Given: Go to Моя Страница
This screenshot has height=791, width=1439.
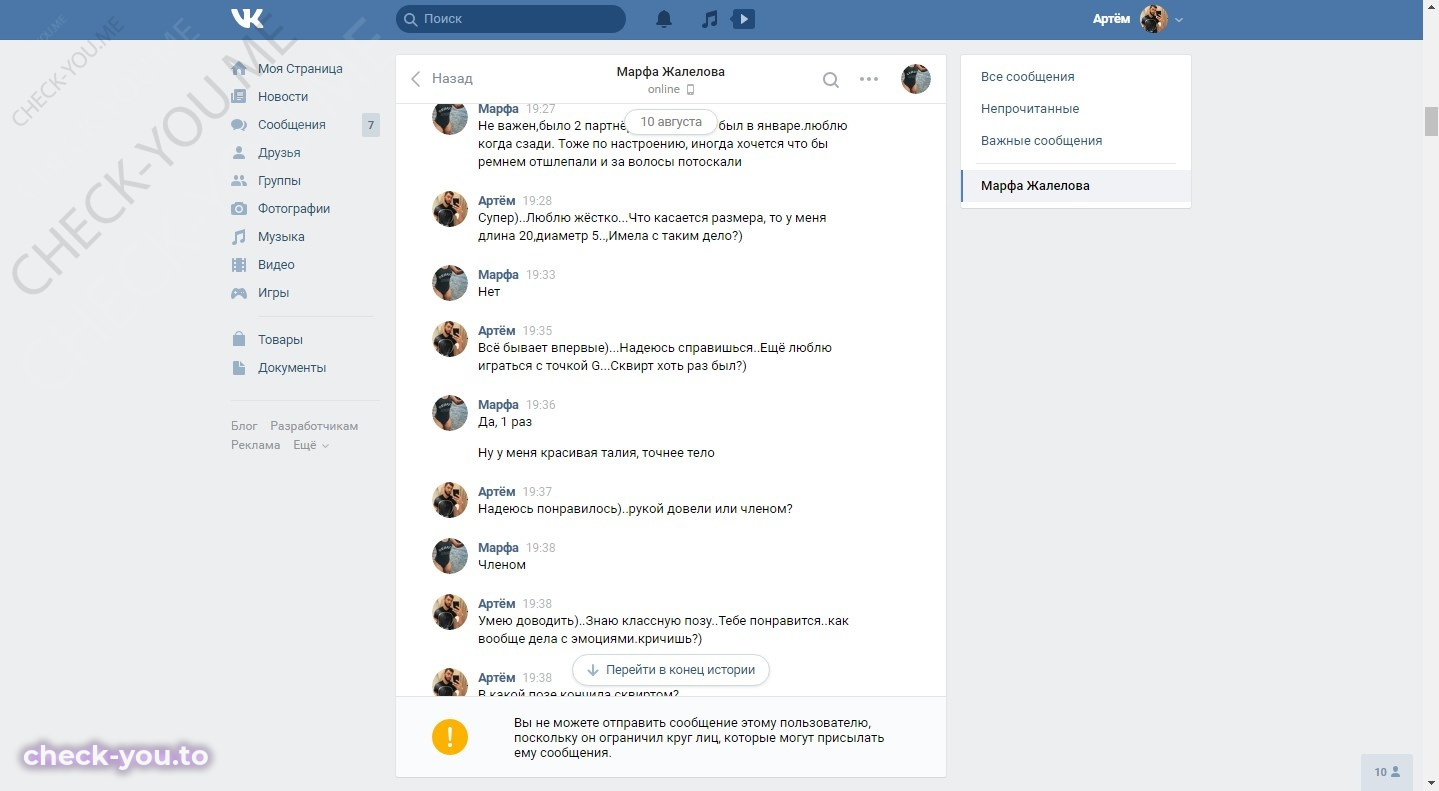Looking at the screenshot, I should click(x=300, y=69).
